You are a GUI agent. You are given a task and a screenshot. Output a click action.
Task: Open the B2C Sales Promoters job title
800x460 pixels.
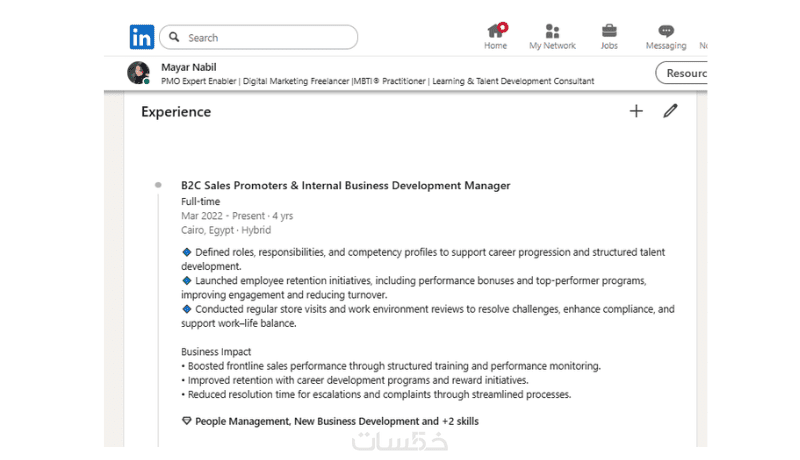click(x=345, y=185)
